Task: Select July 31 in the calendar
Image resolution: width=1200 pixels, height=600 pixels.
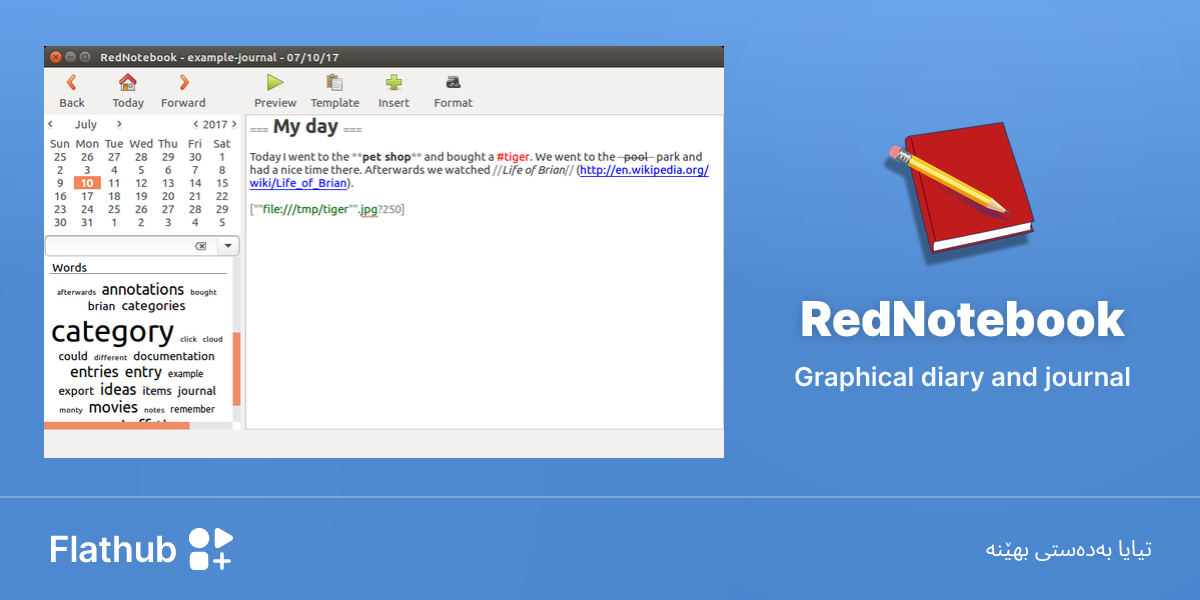Action: pyautogui.click(x=87, y=222)
